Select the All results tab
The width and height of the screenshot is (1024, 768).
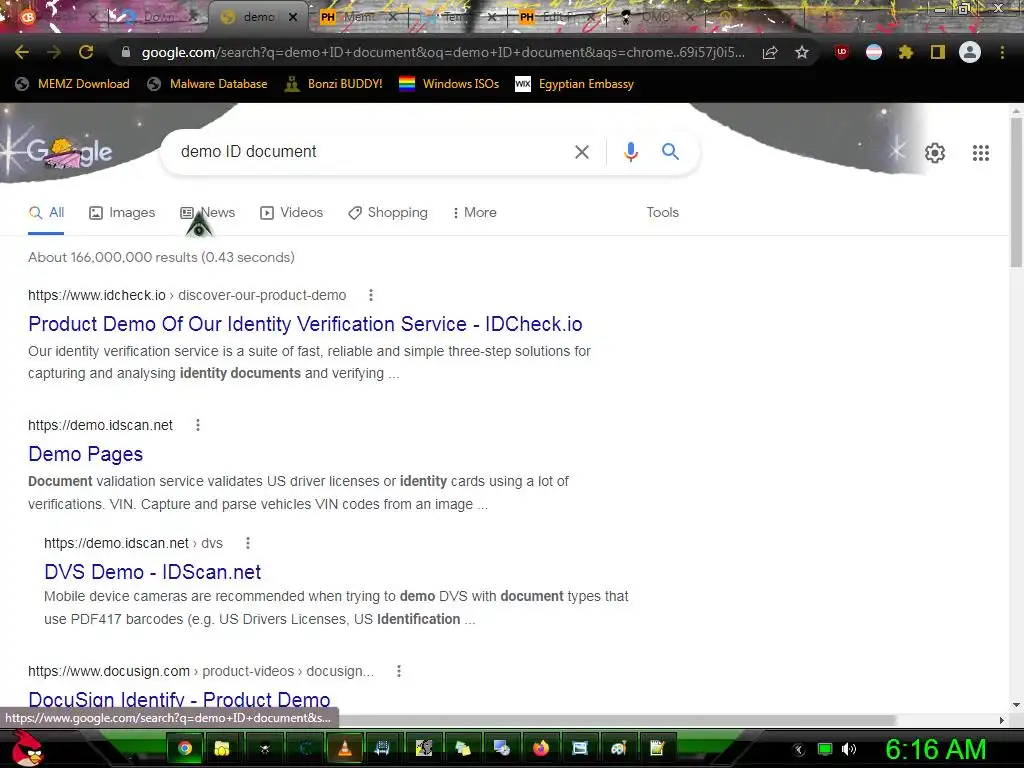(46, 213)
